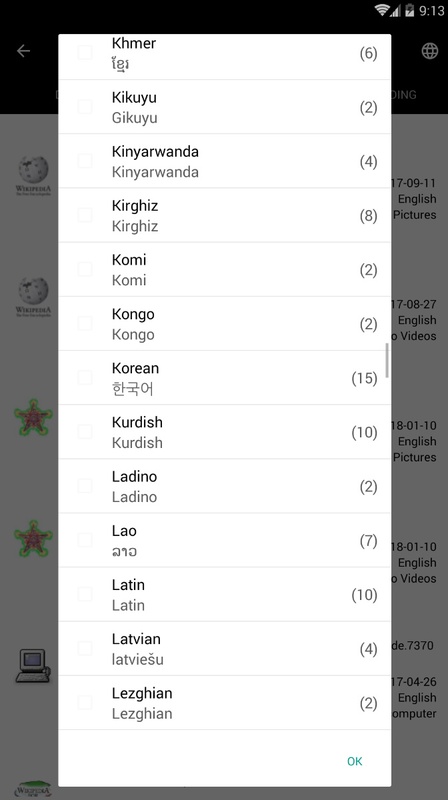Tap the Kikuyu count label (2)
The image size is (448, 800).
point(368,108)
